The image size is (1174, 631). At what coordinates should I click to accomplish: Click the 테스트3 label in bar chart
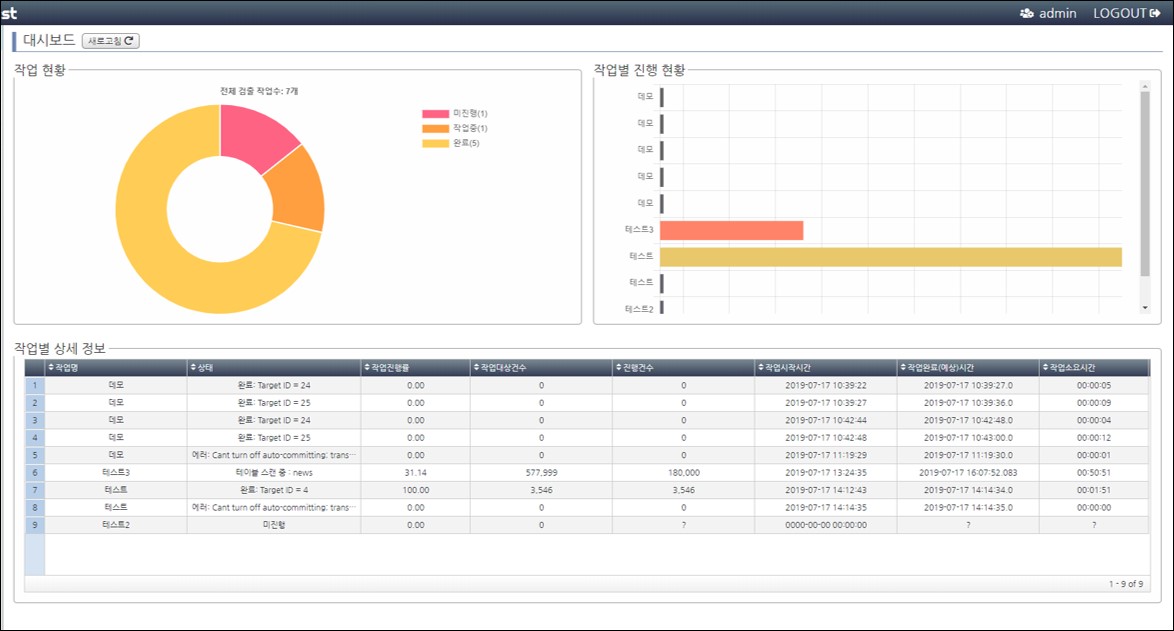(639, 230)
